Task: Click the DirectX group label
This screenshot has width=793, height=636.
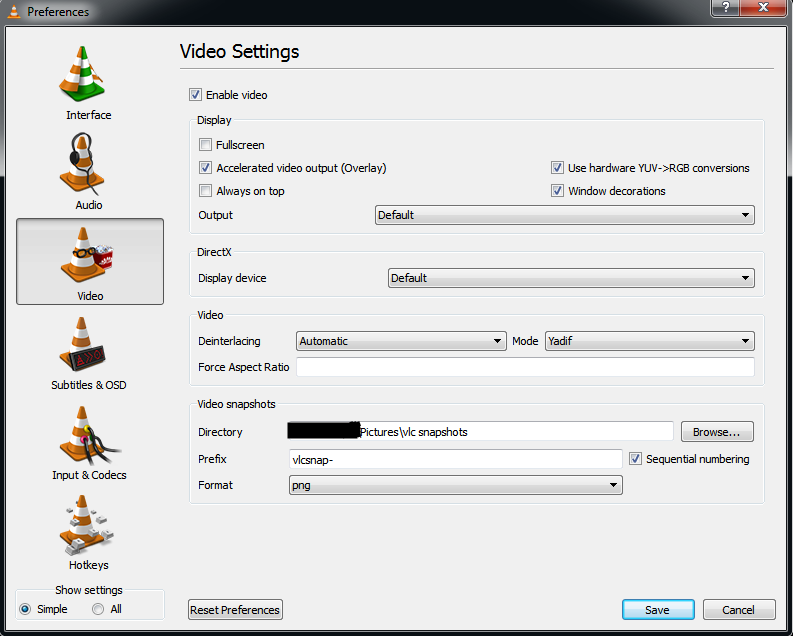Action: click(x=214, y=252)
